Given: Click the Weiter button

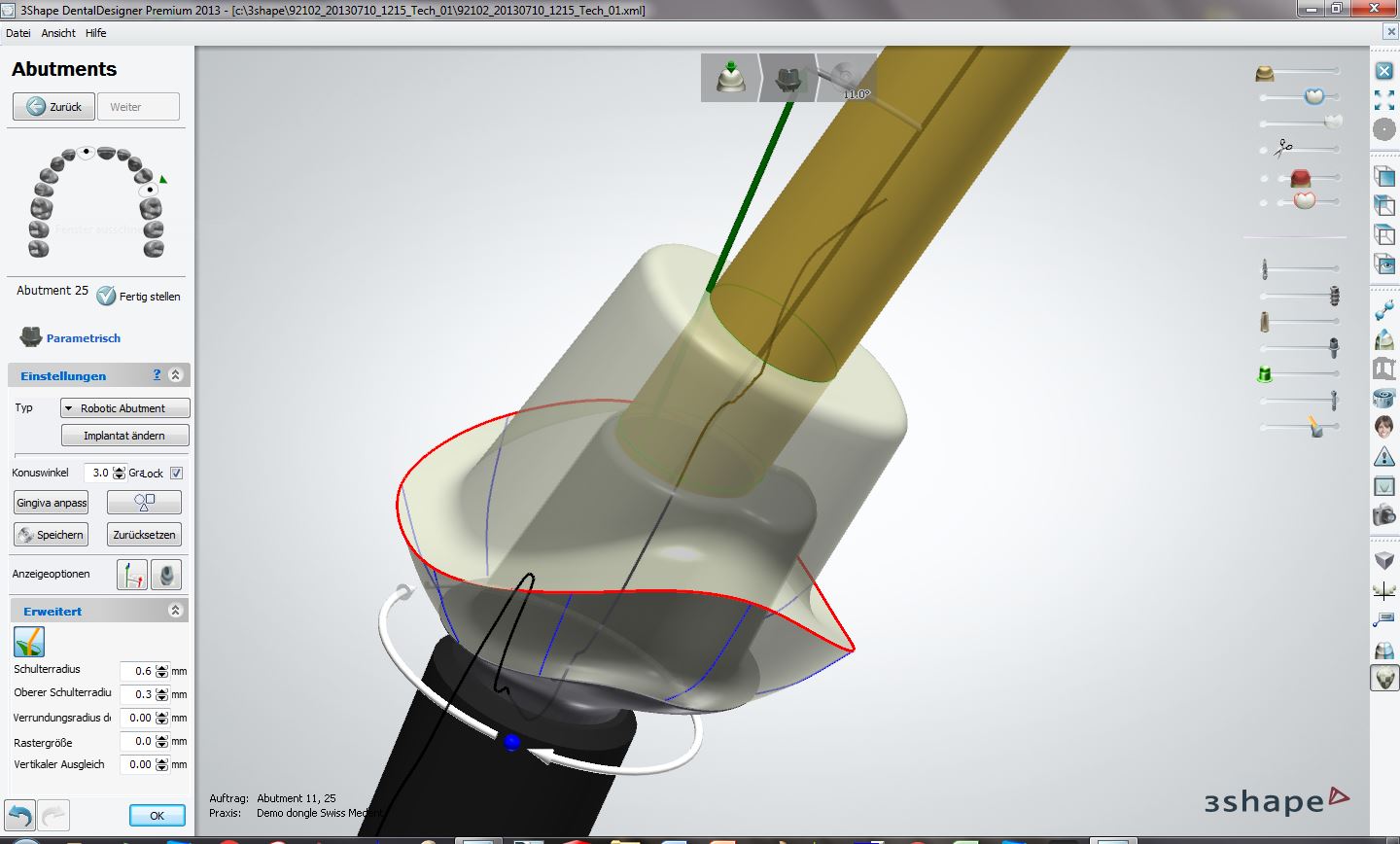Looking at the screenshot, I should (138, 107).
